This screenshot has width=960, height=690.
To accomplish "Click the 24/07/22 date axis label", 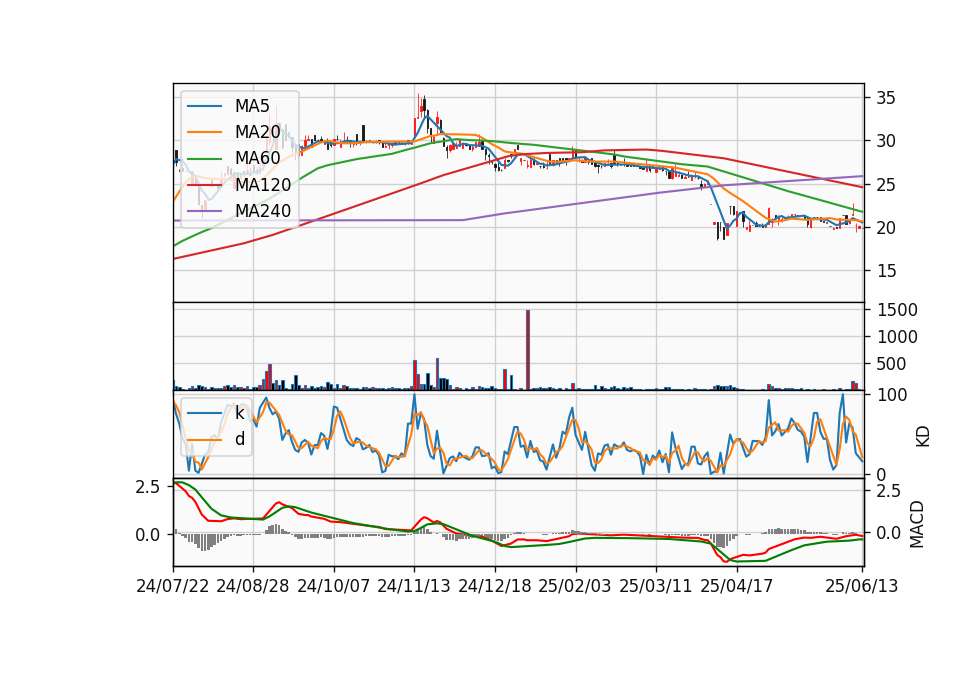I will pyautogui.click(x=173, y=586).
